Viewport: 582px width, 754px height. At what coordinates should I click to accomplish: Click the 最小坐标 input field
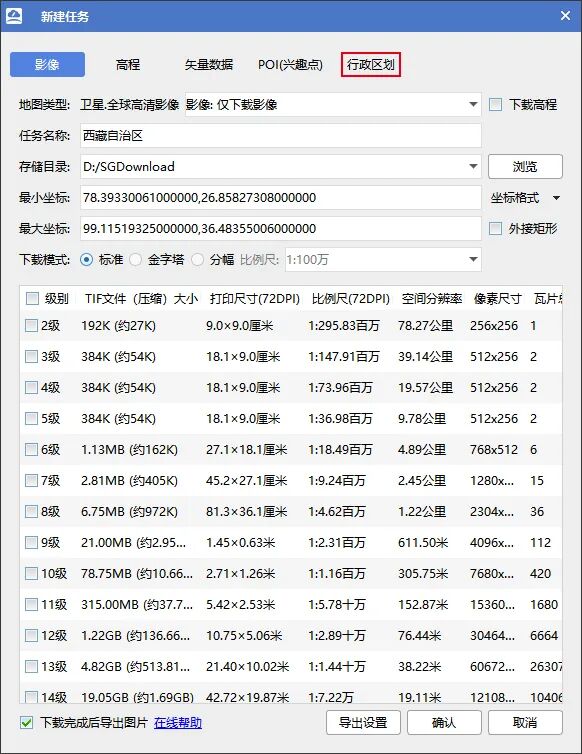[280, 198]
